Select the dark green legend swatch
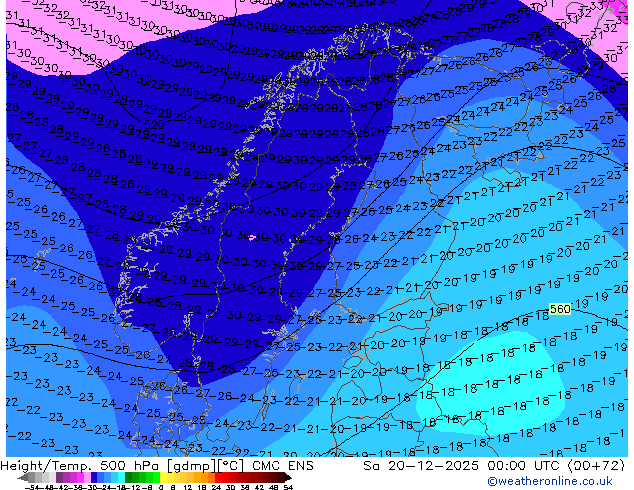The image size is (634, 490). [x=128, y=478]
